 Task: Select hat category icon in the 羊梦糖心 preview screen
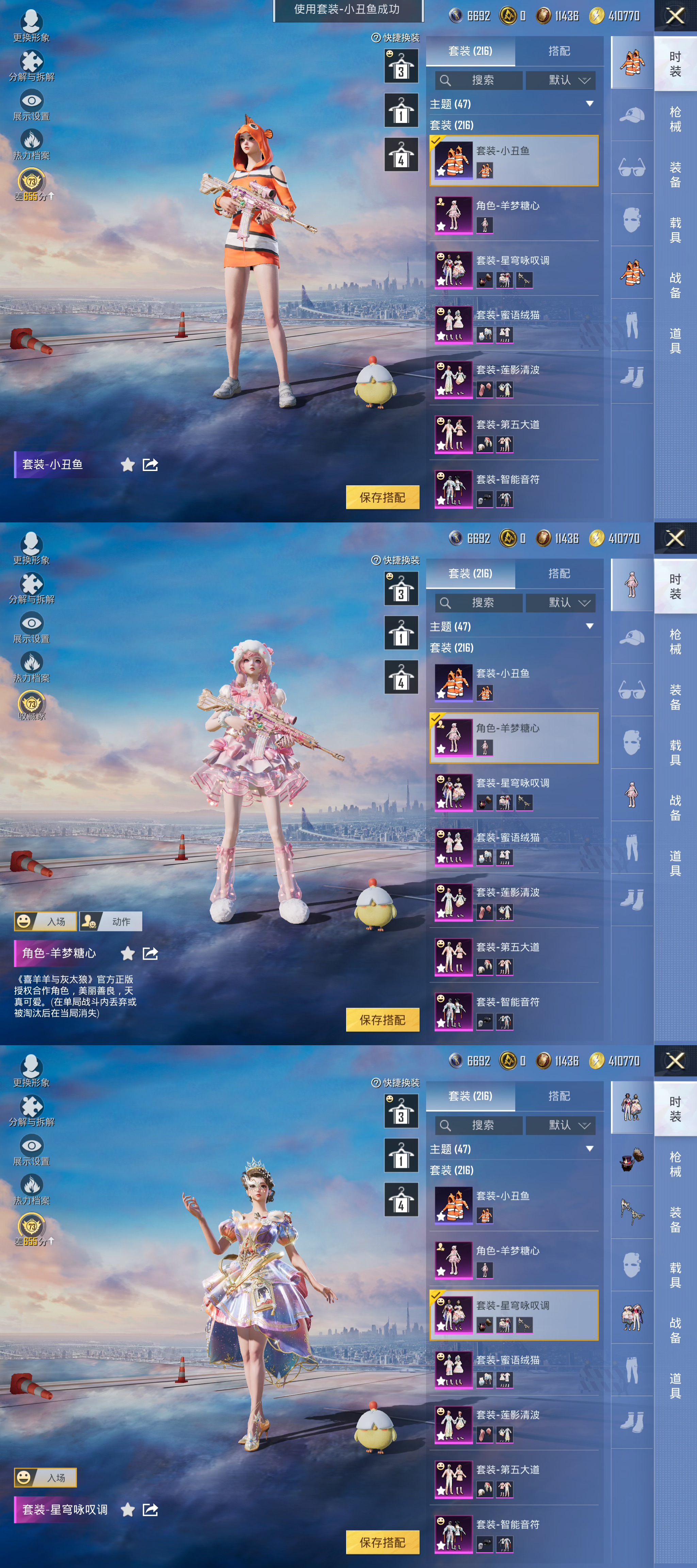(632, 637)
